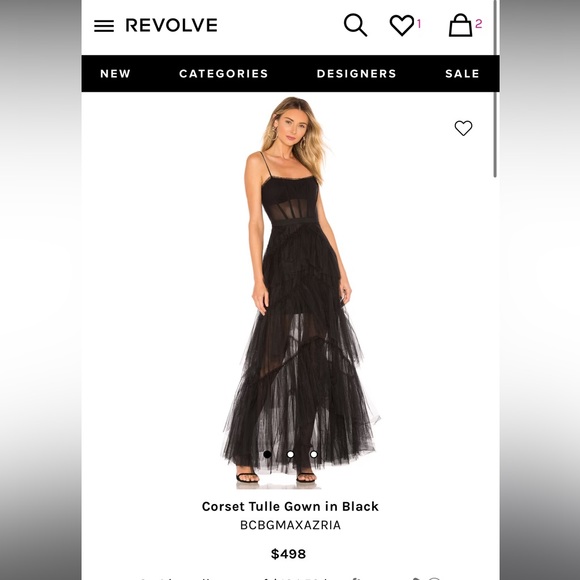The width and height of the screenshot is (580, 580).
Task: Select the first image carousel dot
Action: (267, 454)
